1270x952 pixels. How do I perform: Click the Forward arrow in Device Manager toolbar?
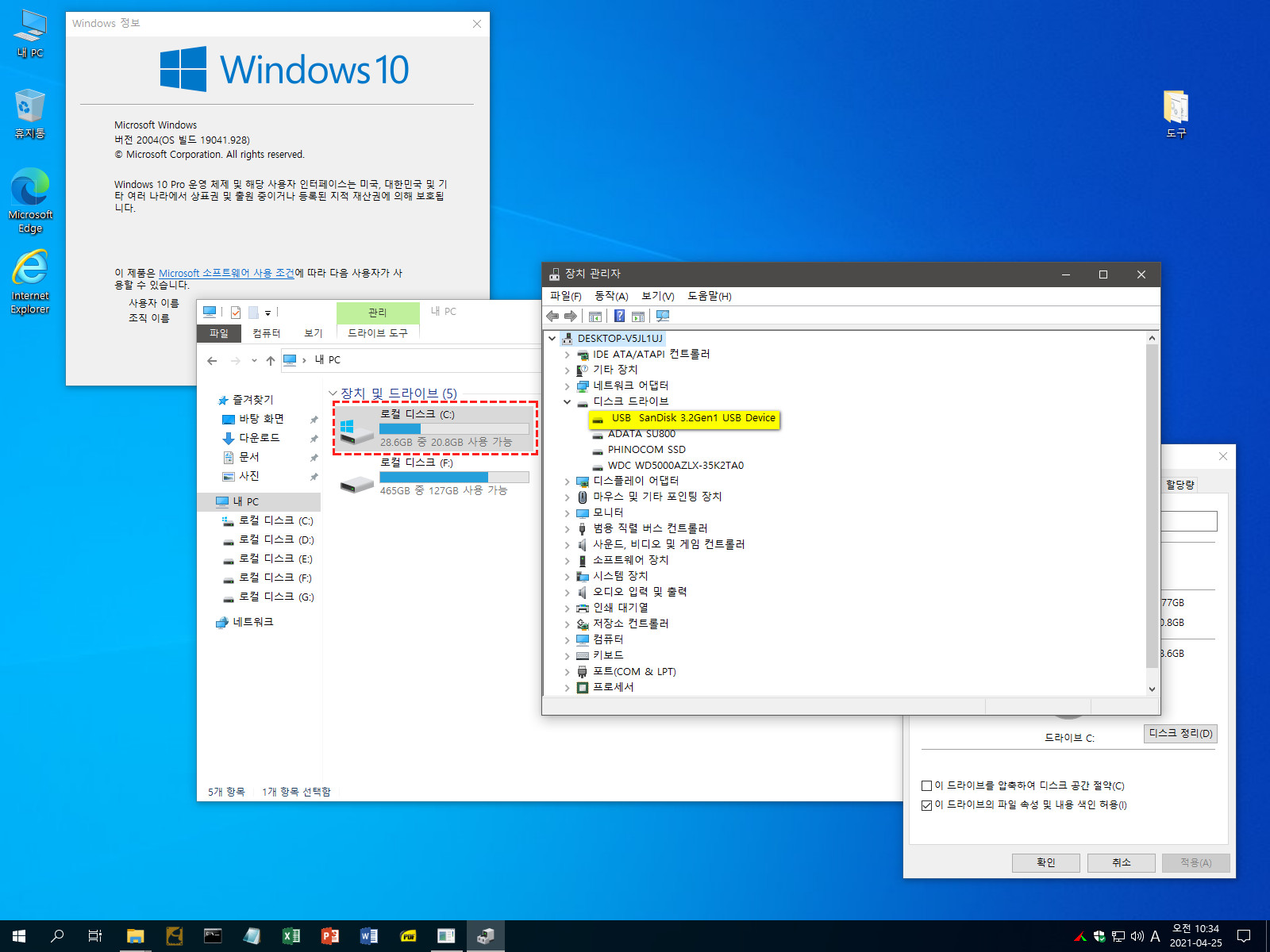570,316
